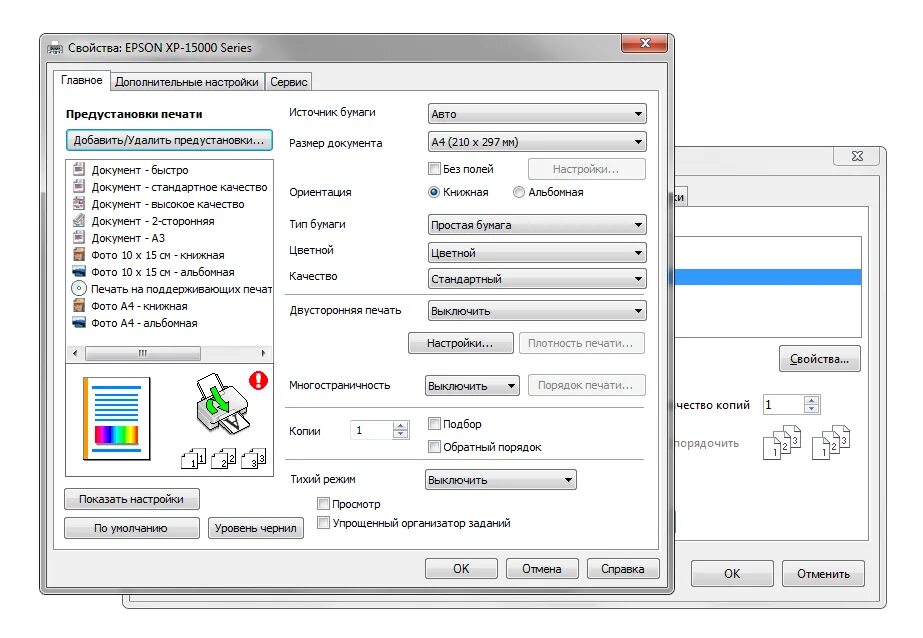The width and height of the screenshot is (923, 638).
Task: Click icon of 'Фото A4 - альбомная' preset
Action: click(x=78, y=323)
